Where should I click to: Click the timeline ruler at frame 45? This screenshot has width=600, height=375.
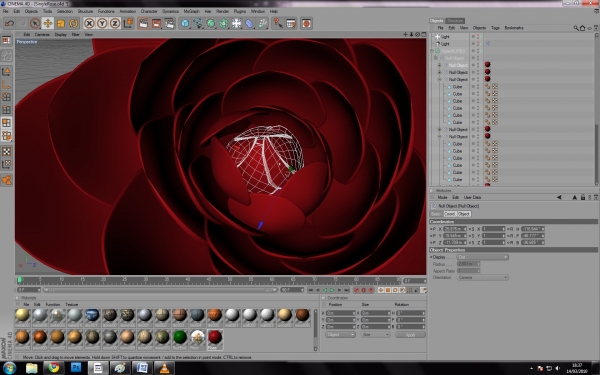(x=209, y=280)
